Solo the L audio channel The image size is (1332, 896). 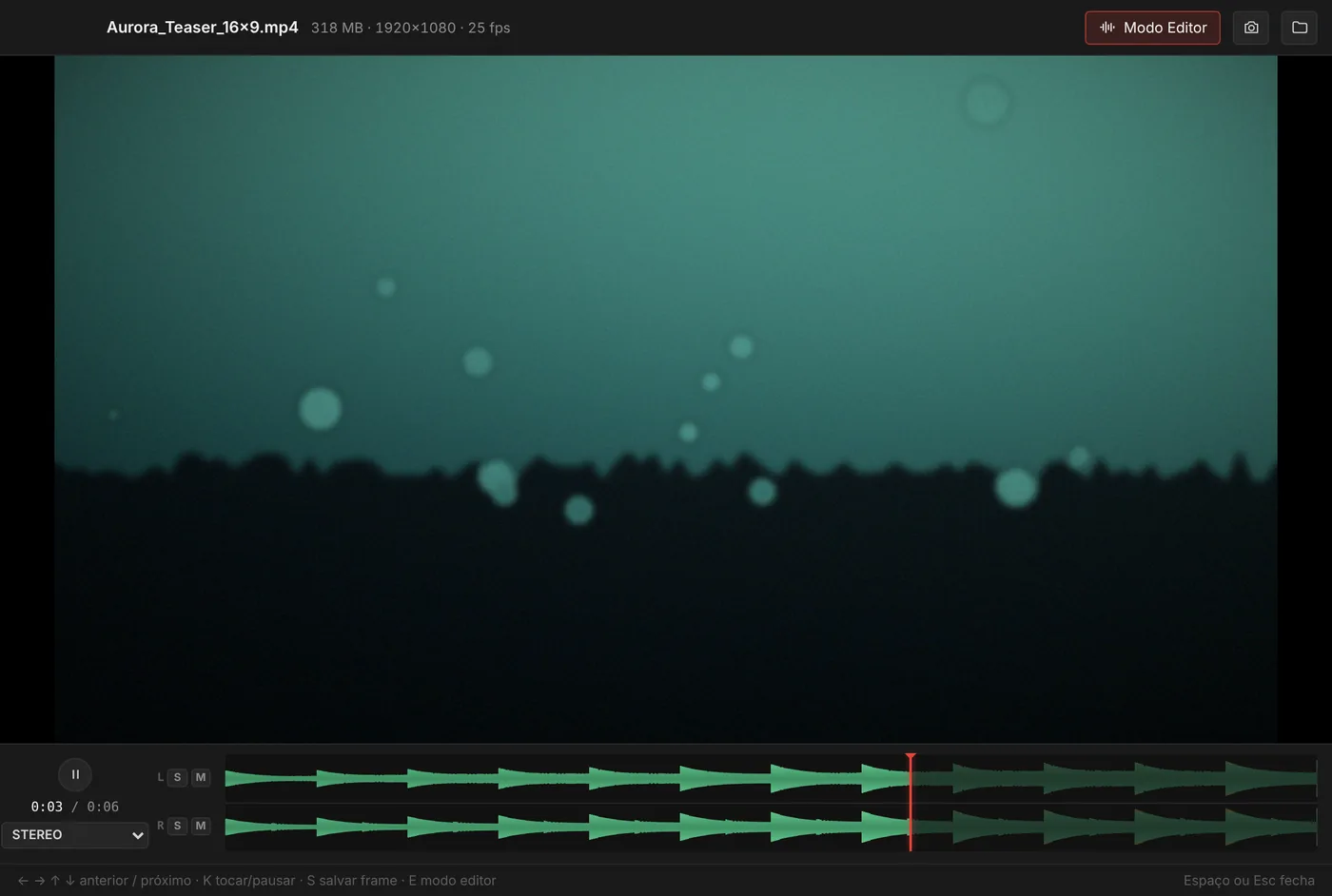pos(177,777)
